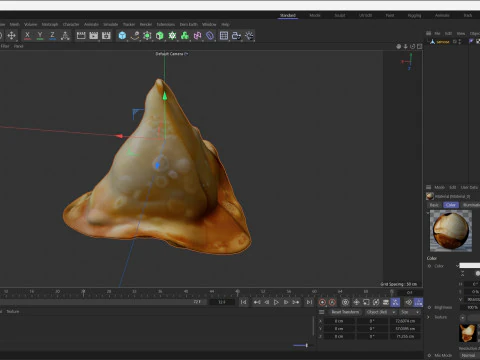Toggle the Y axis lock

tap(40, 36)
